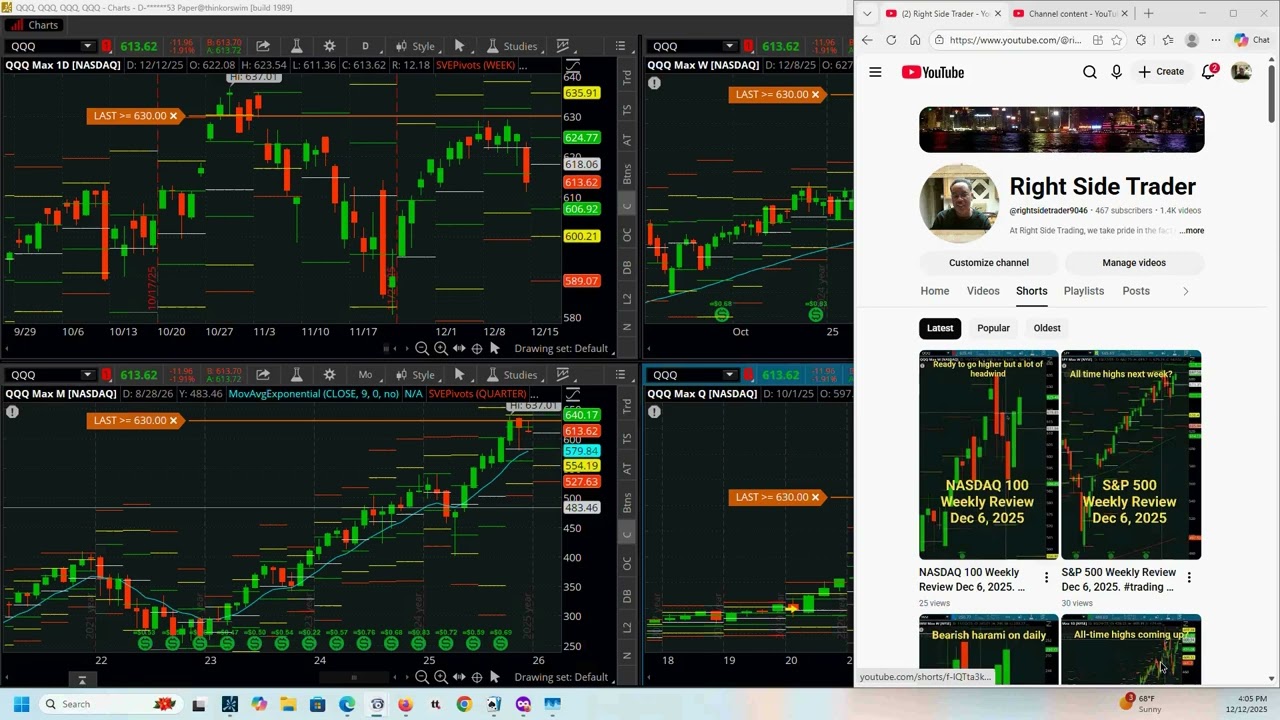Remove LAST >= 630.00 alert on weekly chart
The width and height of the screenshot is (1280, 720).
tap(815, 94)
